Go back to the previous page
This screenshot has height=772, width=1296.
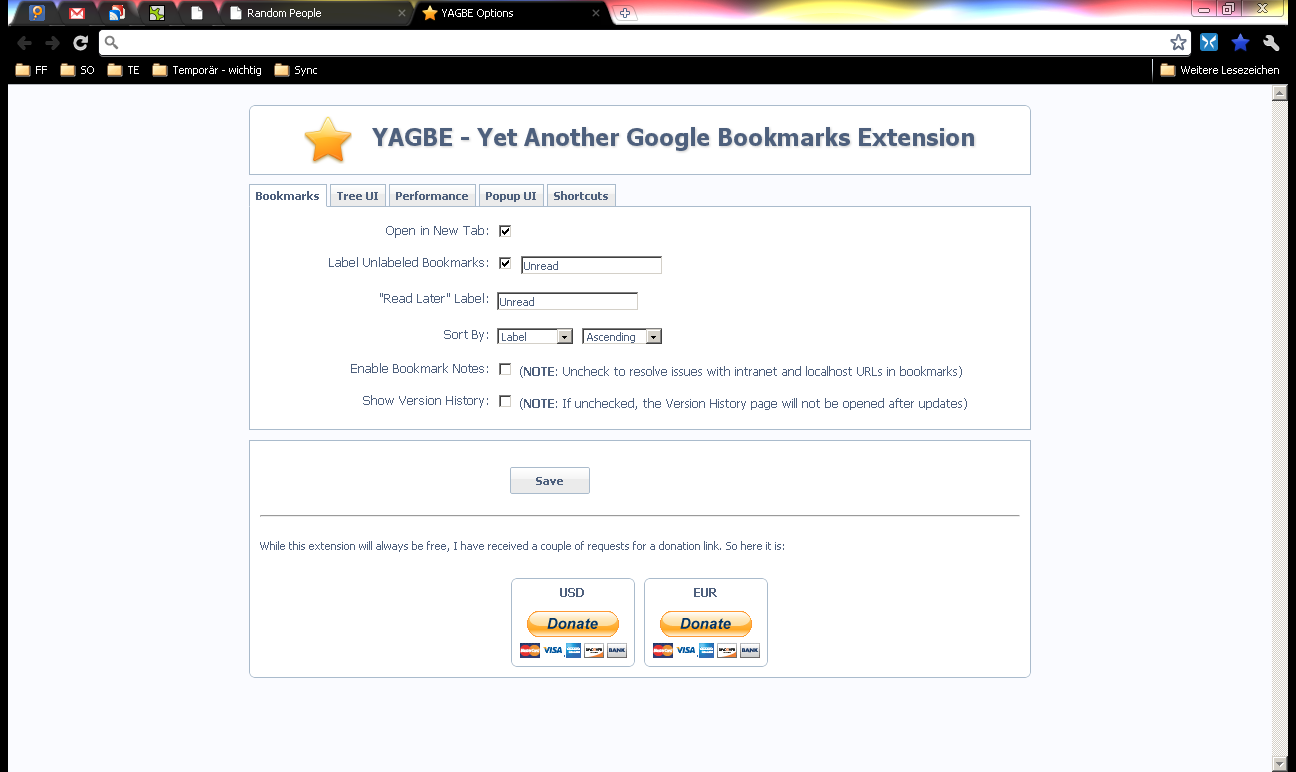(x=25, y=42)
